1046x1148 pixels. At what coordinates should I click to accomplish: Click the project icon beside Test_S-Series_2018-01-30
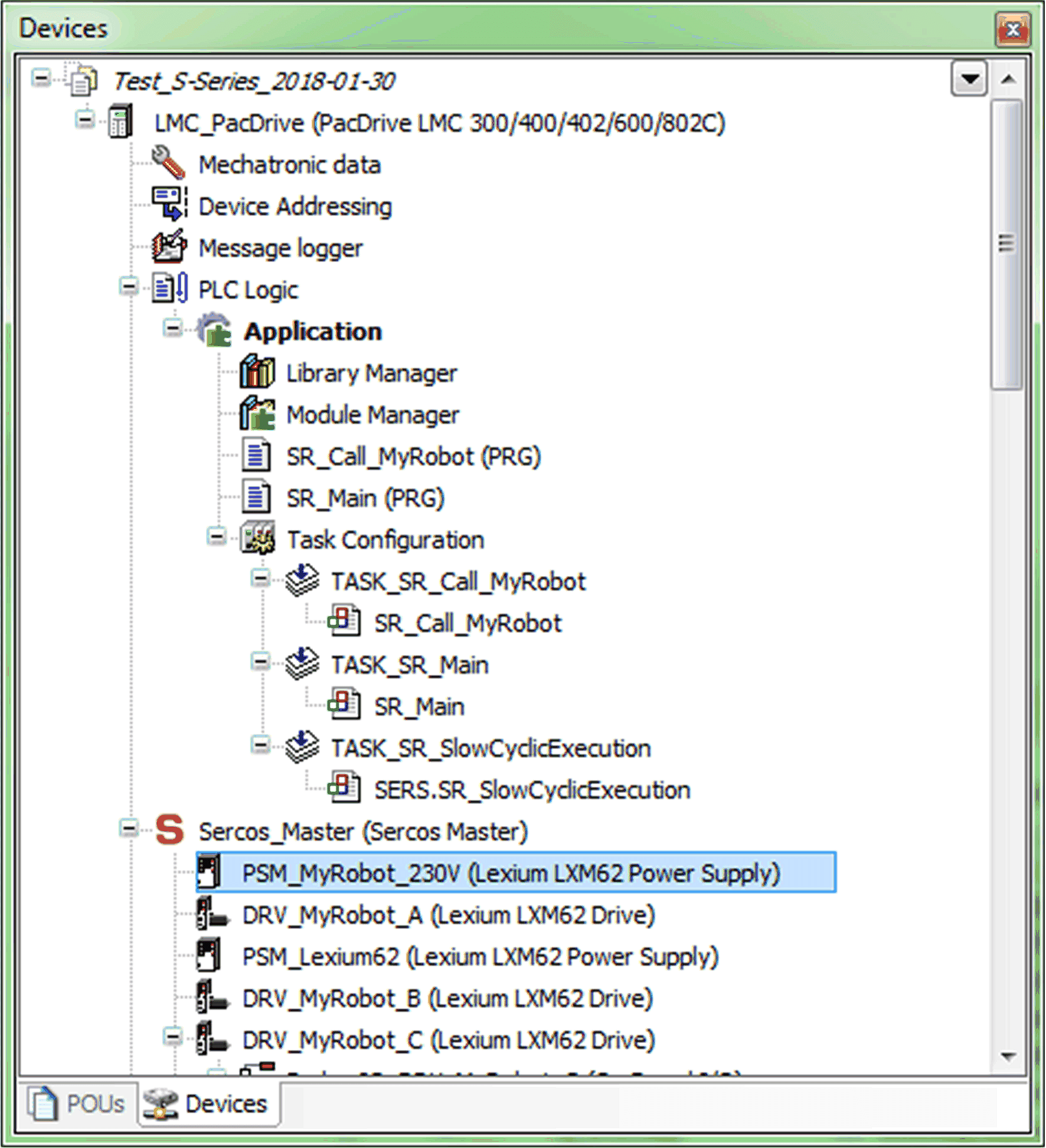click(x=82, y=80)
